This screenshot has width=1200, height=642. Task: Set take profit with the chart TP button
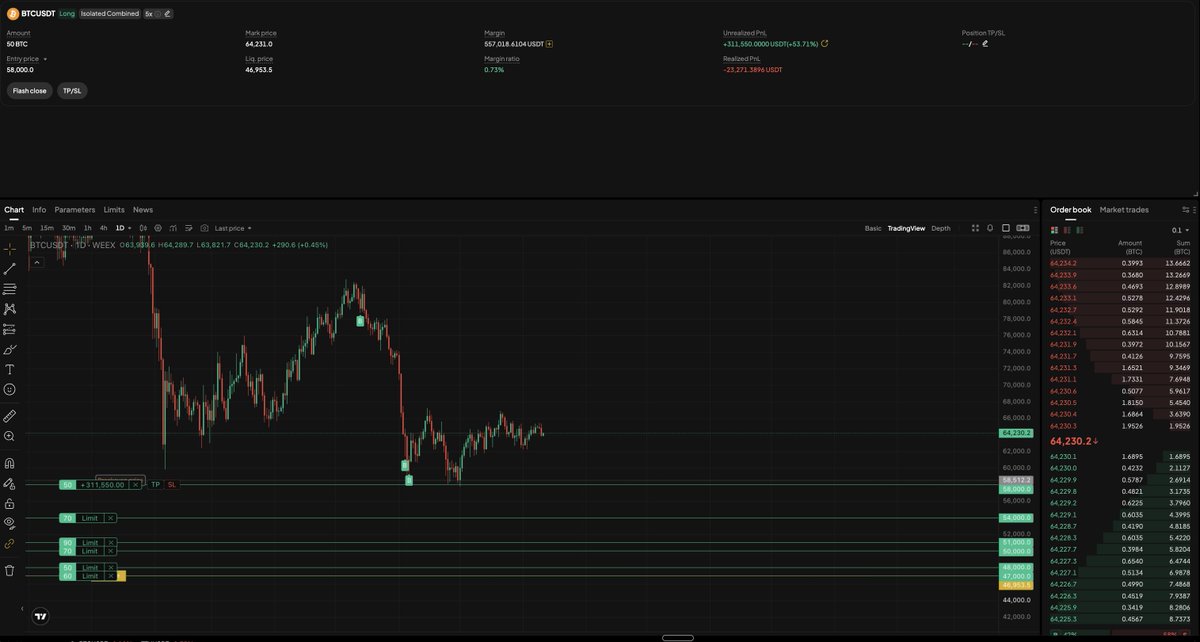click(x=155, y=484)
